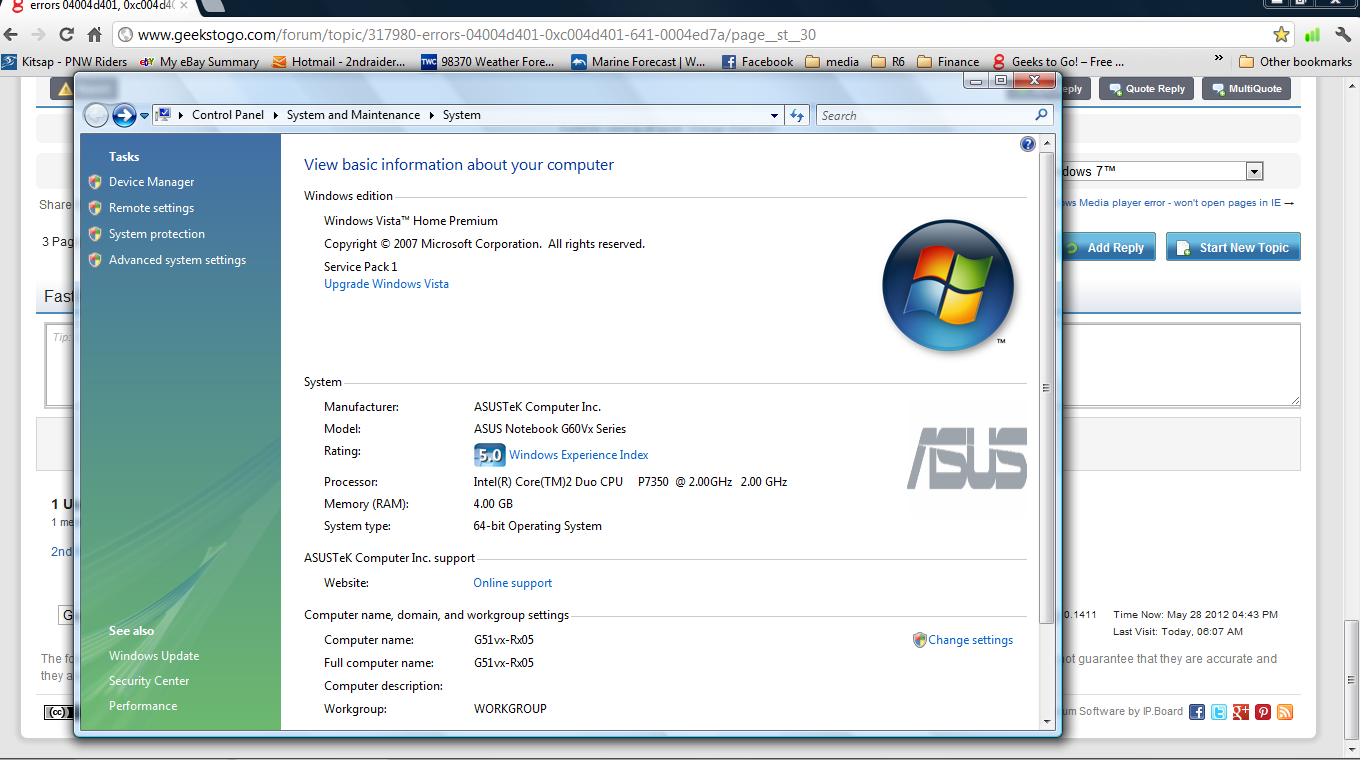Open the Windows Experience Index link
The width and height of the screenshot is (1366, 768).
[578, 455]
